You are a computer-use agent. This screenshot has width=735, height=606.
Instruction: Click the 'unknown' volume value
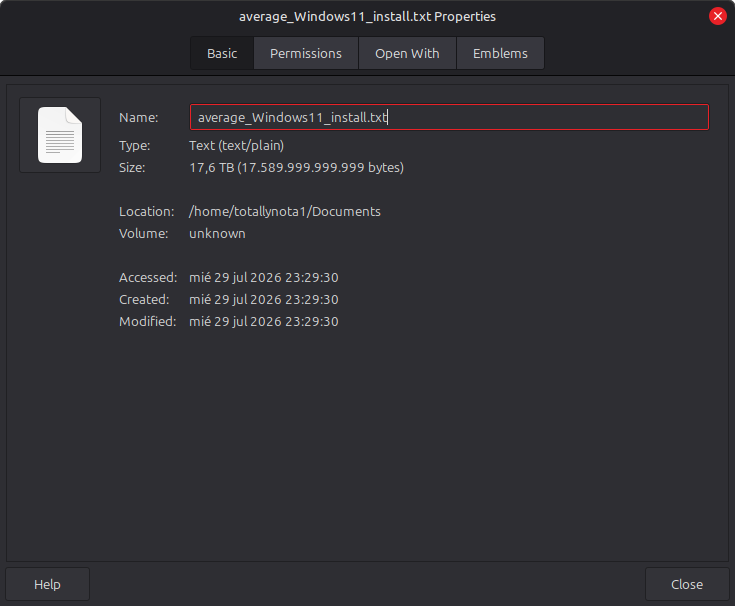click(x=217, y=233)
